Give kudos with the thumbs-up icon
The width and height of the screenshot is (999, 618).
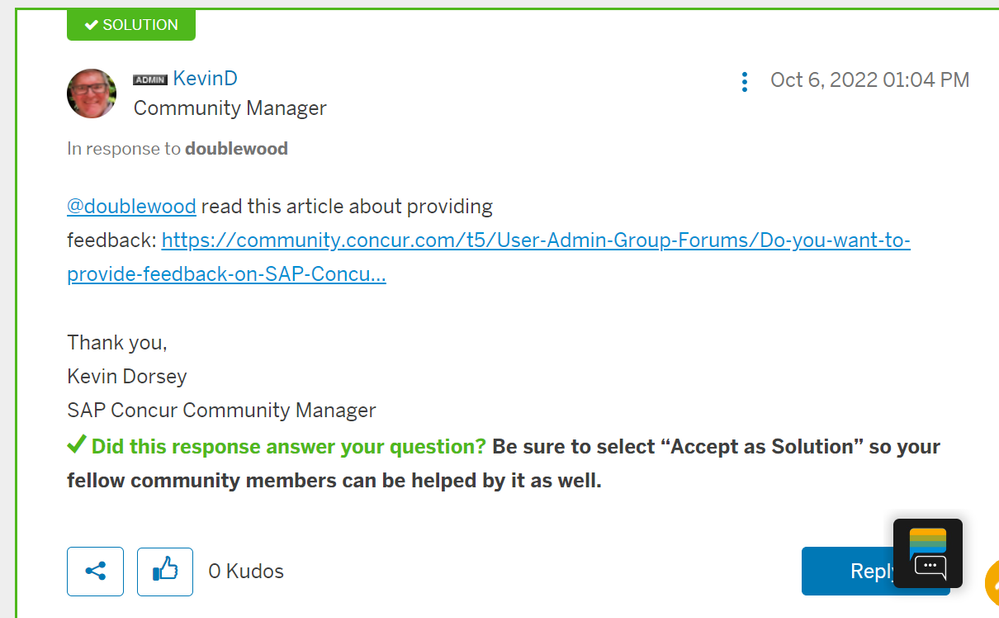coord(165,571)
